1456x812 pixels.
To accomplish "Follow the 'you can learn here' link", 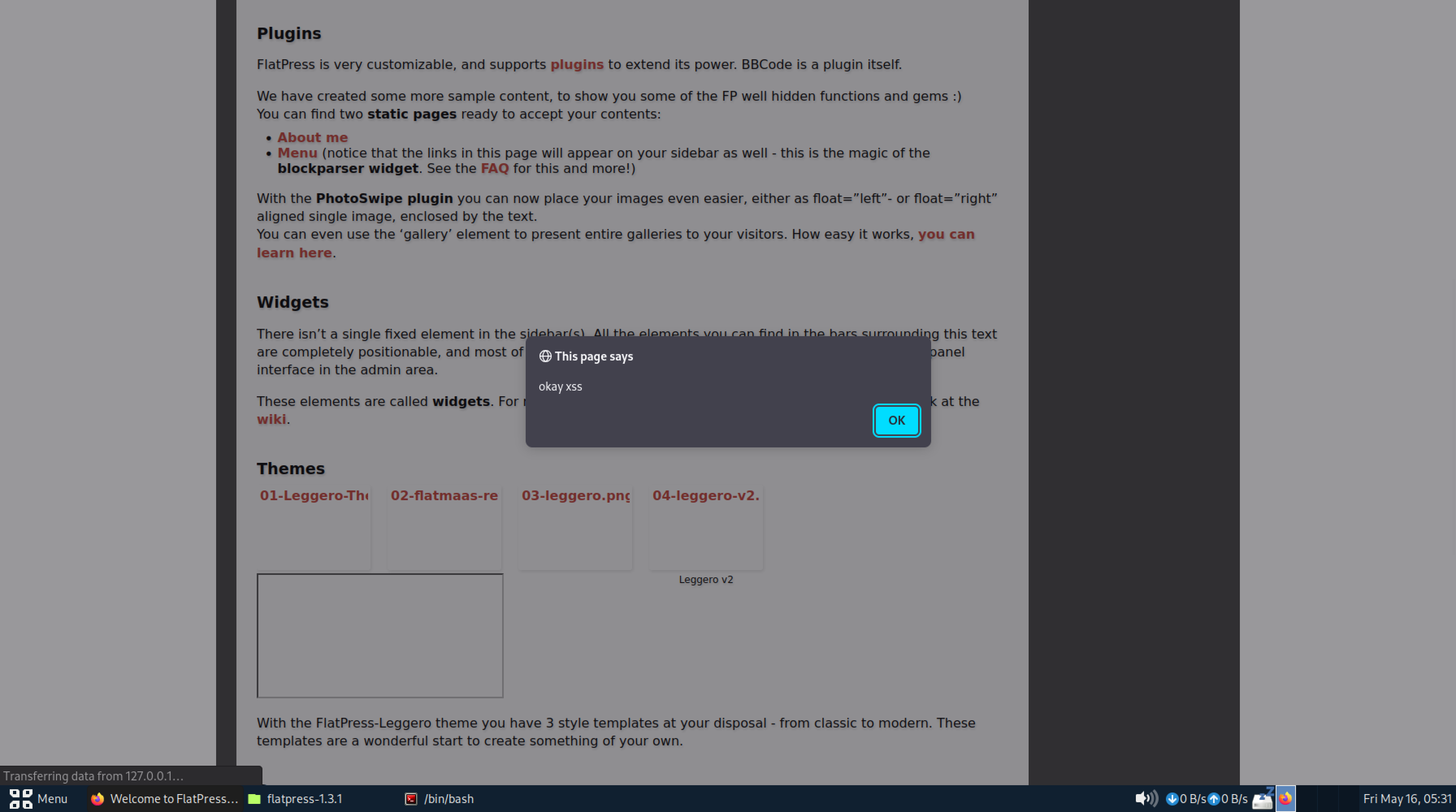I will 946,234.
